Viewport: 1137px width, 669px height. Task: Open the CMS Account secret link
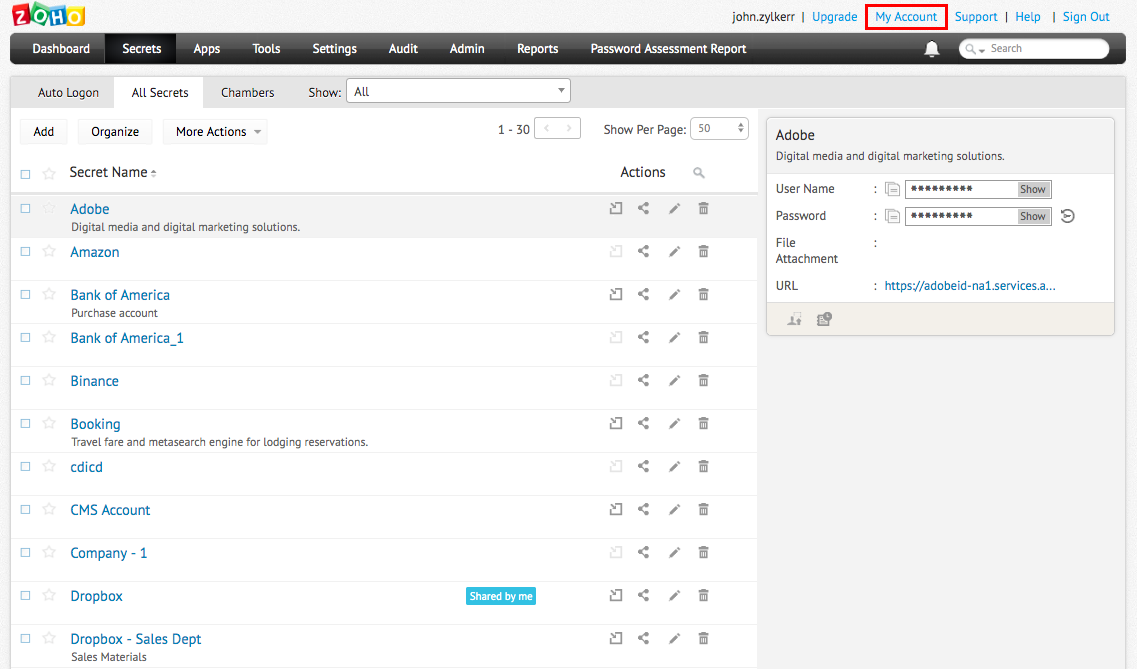click(x=110, y=510)
